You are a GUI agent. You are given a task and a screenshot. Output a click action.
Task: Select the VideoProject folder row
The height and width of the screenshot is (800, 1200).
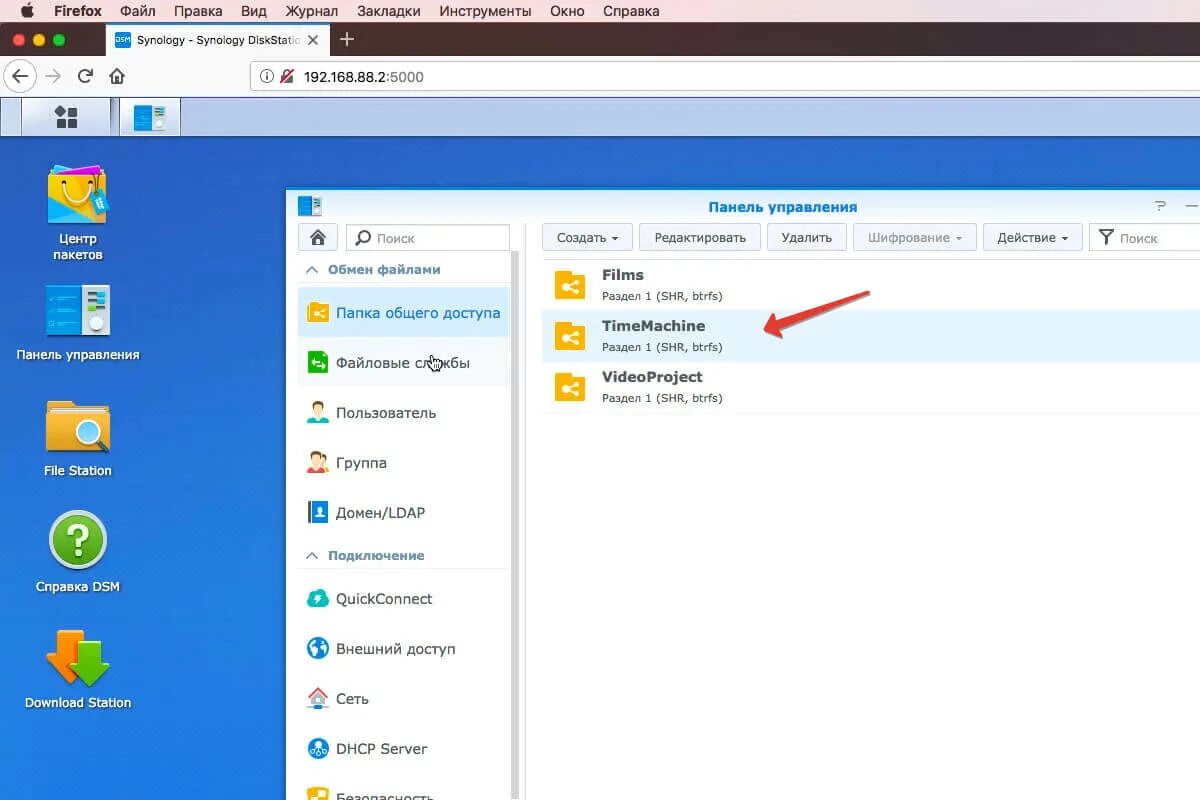click(870, 387)
